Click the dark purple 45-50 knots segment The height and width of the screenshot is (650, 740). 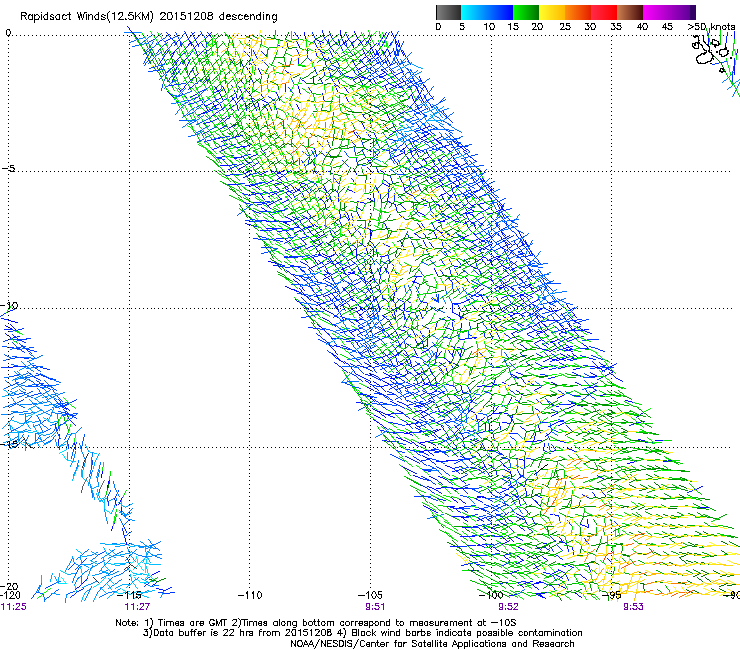pos(682,12)
